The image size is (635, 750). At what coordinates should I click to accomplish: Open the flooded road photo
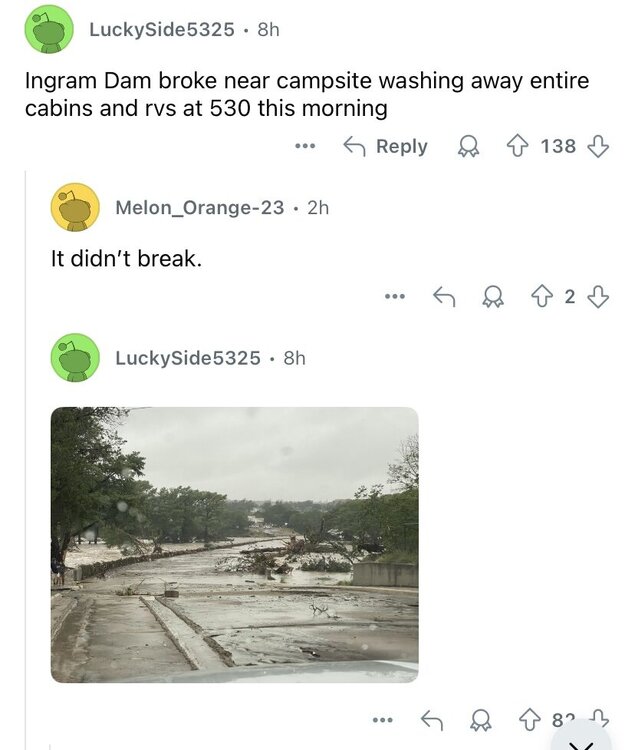234,544
